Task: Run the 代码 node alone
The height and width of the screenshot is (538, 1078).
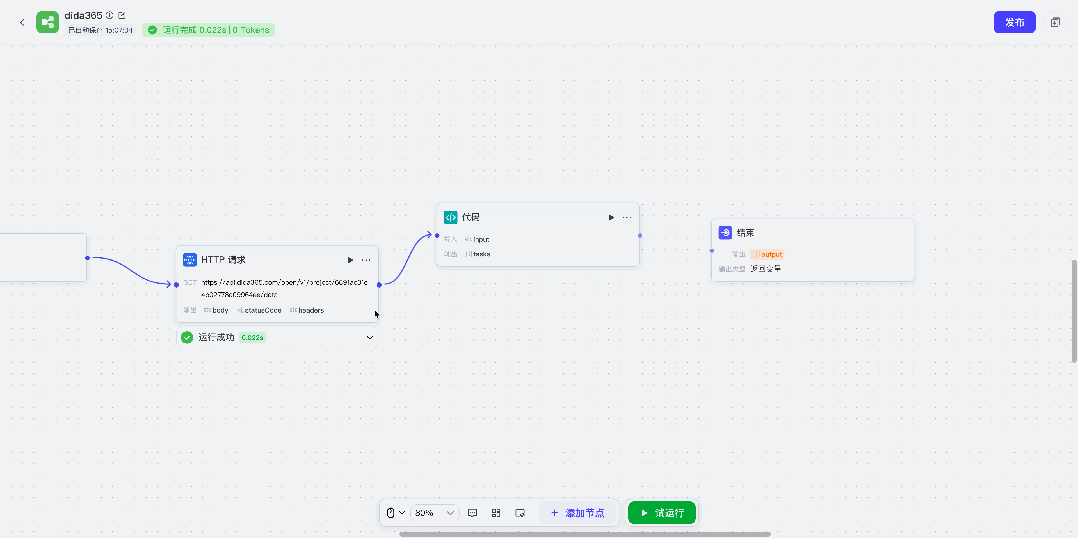Action: click(x=610, y=217)
